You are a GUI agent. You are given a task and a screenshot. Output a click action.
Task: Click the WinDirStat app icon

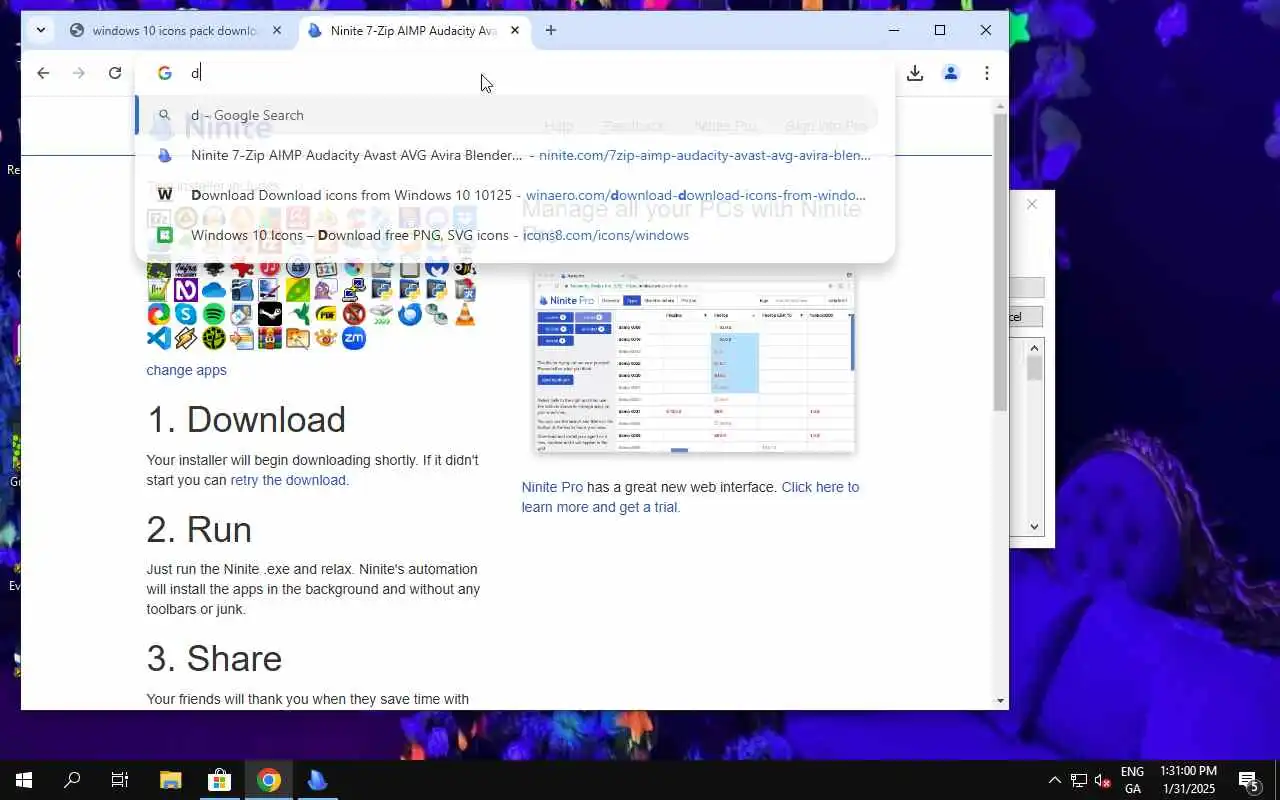[214, 338]
